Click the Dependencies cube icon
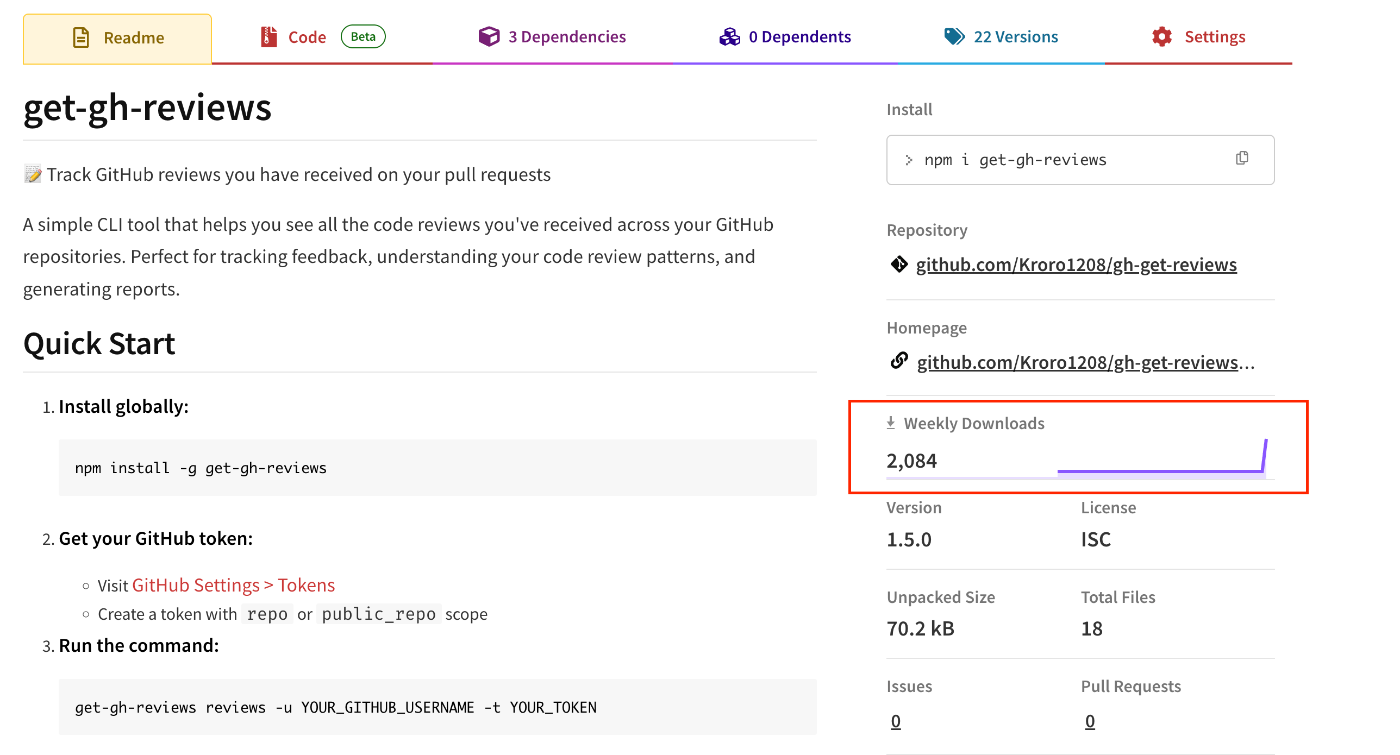The height and width of the screenshot is (755, 1400). coord(488,37)
